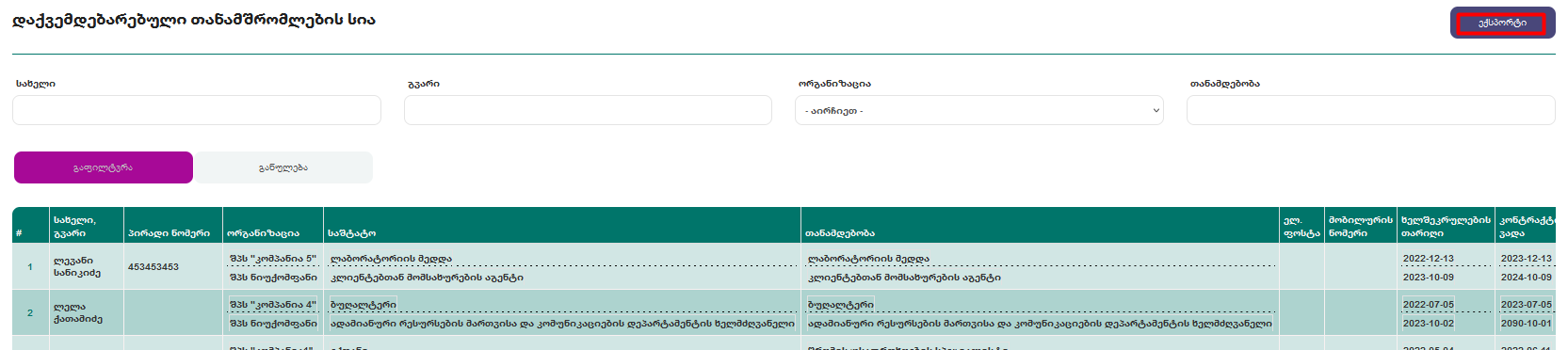This screenshot has height=350, width=1568.
Task: Click the ხელშეკრულების თარიღი column header
Action: pyautogui.click(x=1446, y=226)
